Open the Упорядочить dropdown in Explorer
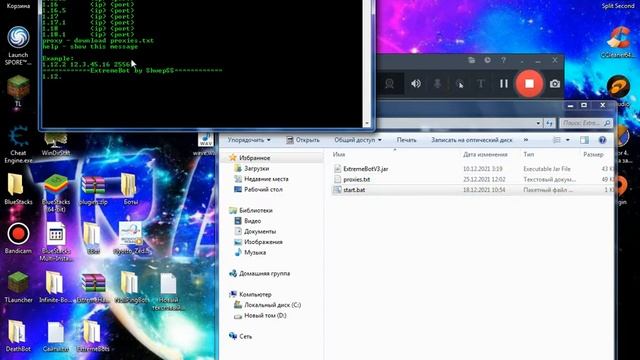640x360 pixels. click(x=249, y=140)
